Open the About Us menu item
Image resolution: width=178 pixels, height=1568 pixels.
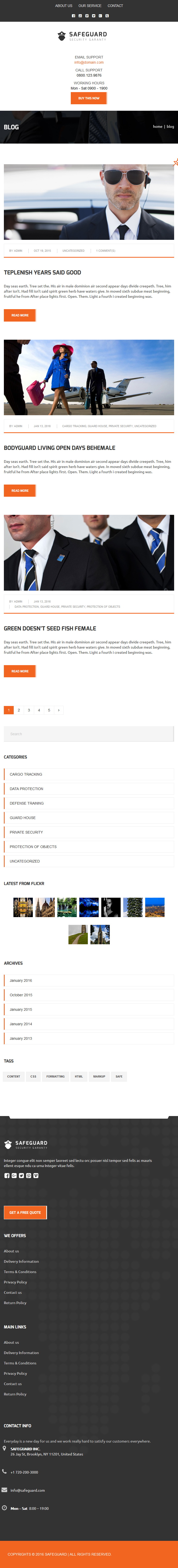click(64, 5)
